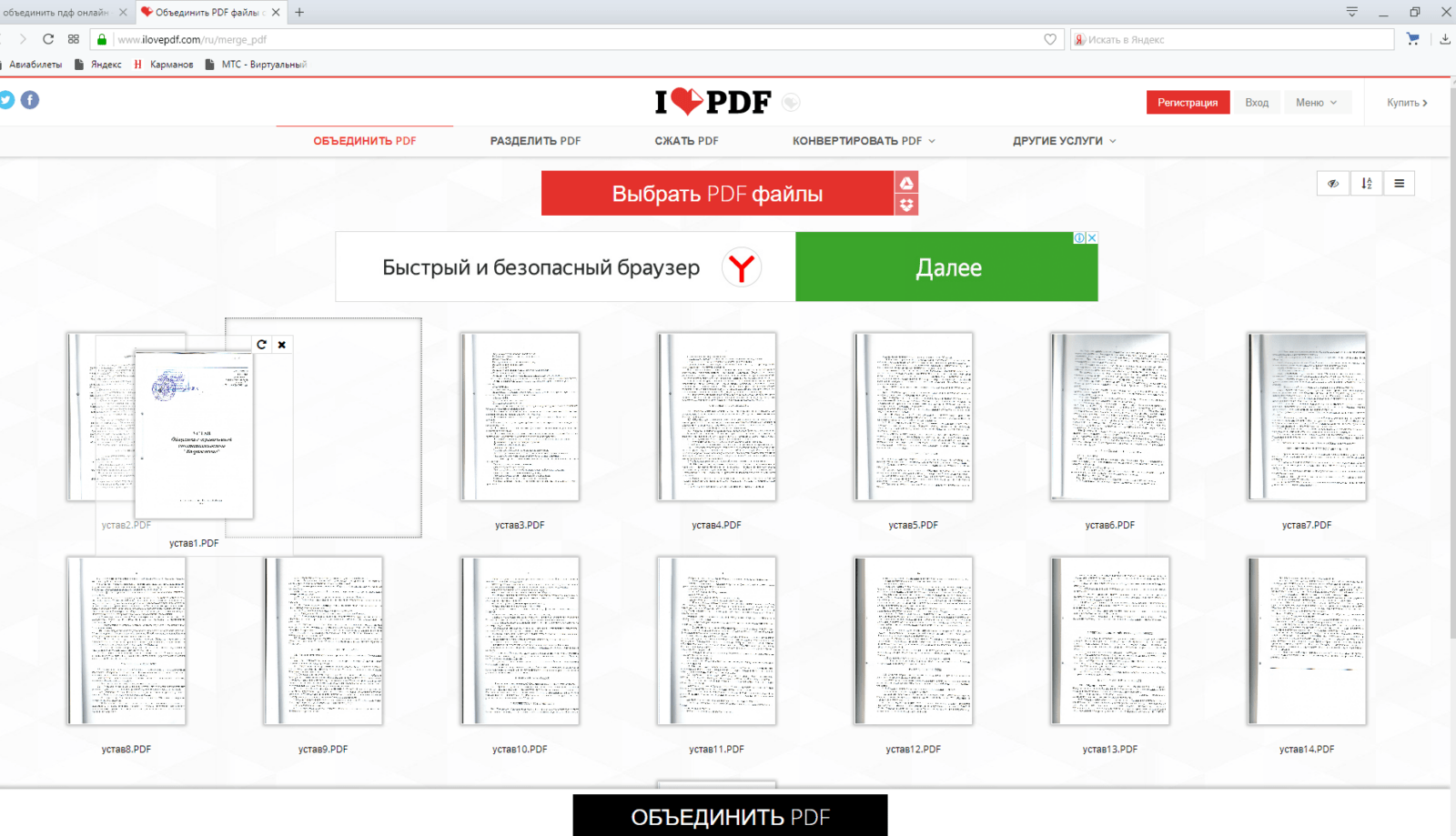Expand the Другие услуги dropdown
The image size is (1456, 836).
(1064, 141)
